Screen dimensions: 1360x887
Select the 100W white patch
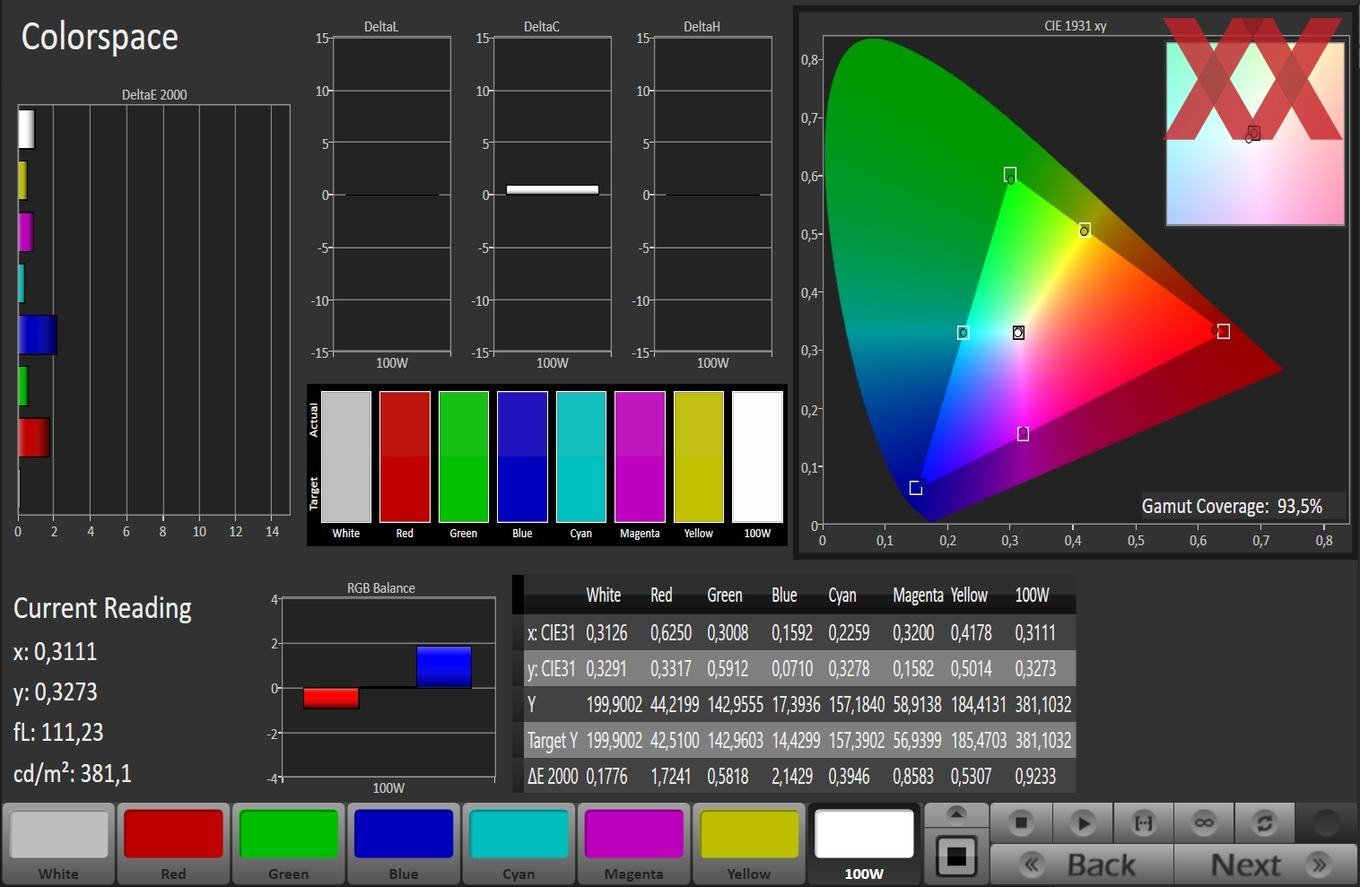click(x=864, y=844)
